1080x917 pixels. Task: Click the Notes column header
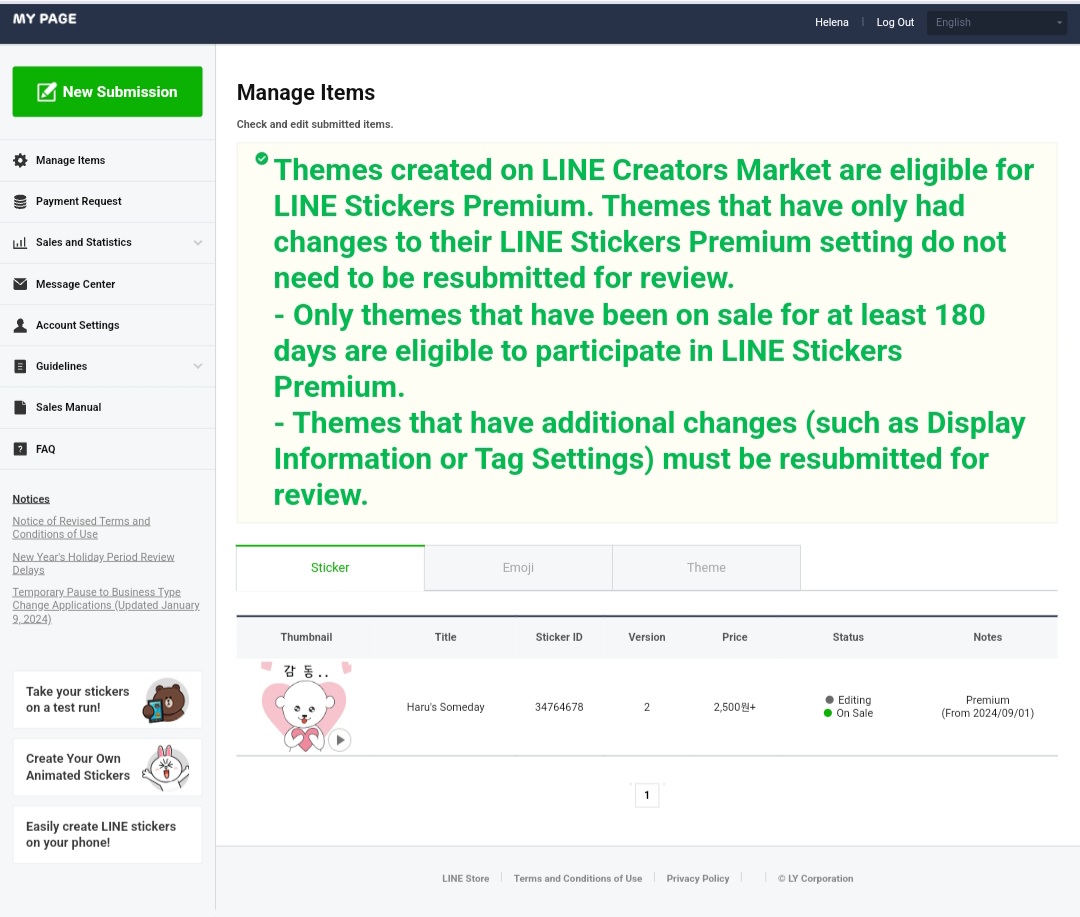point(987,637)
